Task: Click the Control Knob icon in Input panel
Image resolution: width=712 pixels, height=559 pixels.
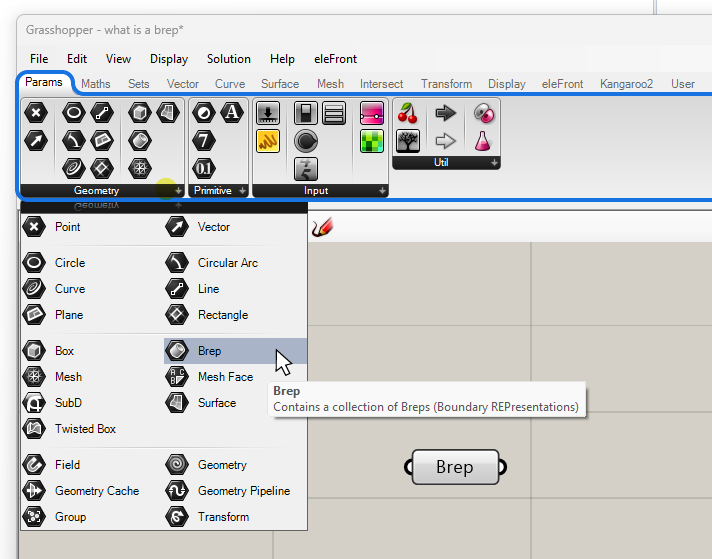Action: pyautogui.click(x=306, y=141)
